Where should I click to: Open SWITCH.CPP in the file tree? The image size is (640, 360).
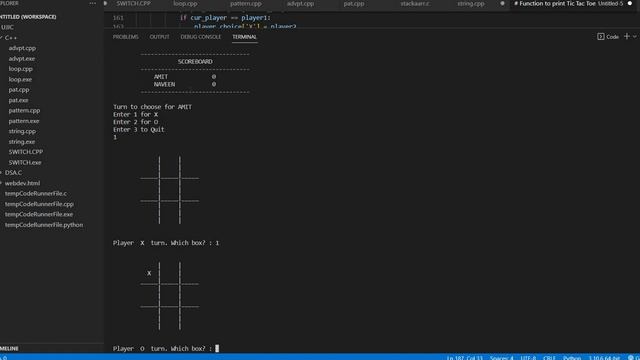pos(26,152)
